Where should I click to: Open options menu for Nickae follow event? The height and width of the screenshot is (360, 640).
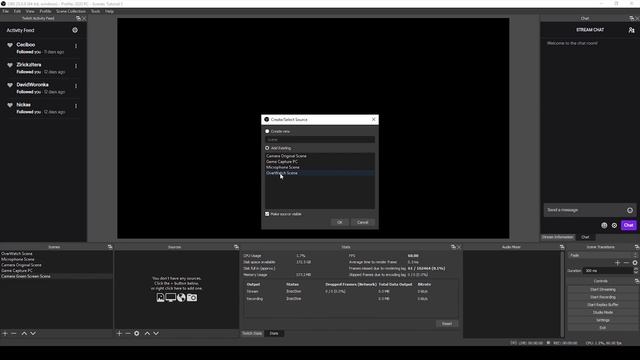76,106
